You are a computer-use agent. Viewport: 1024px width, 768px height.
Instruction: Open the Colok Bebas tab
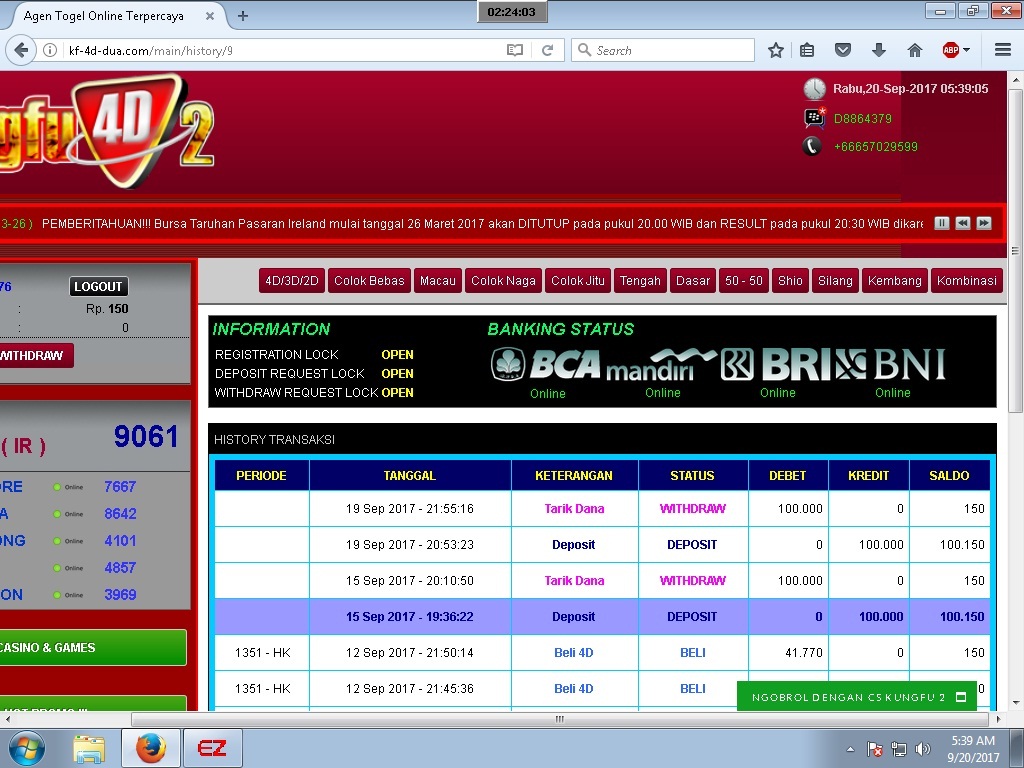pyautogui.click(x=369, y=281)
